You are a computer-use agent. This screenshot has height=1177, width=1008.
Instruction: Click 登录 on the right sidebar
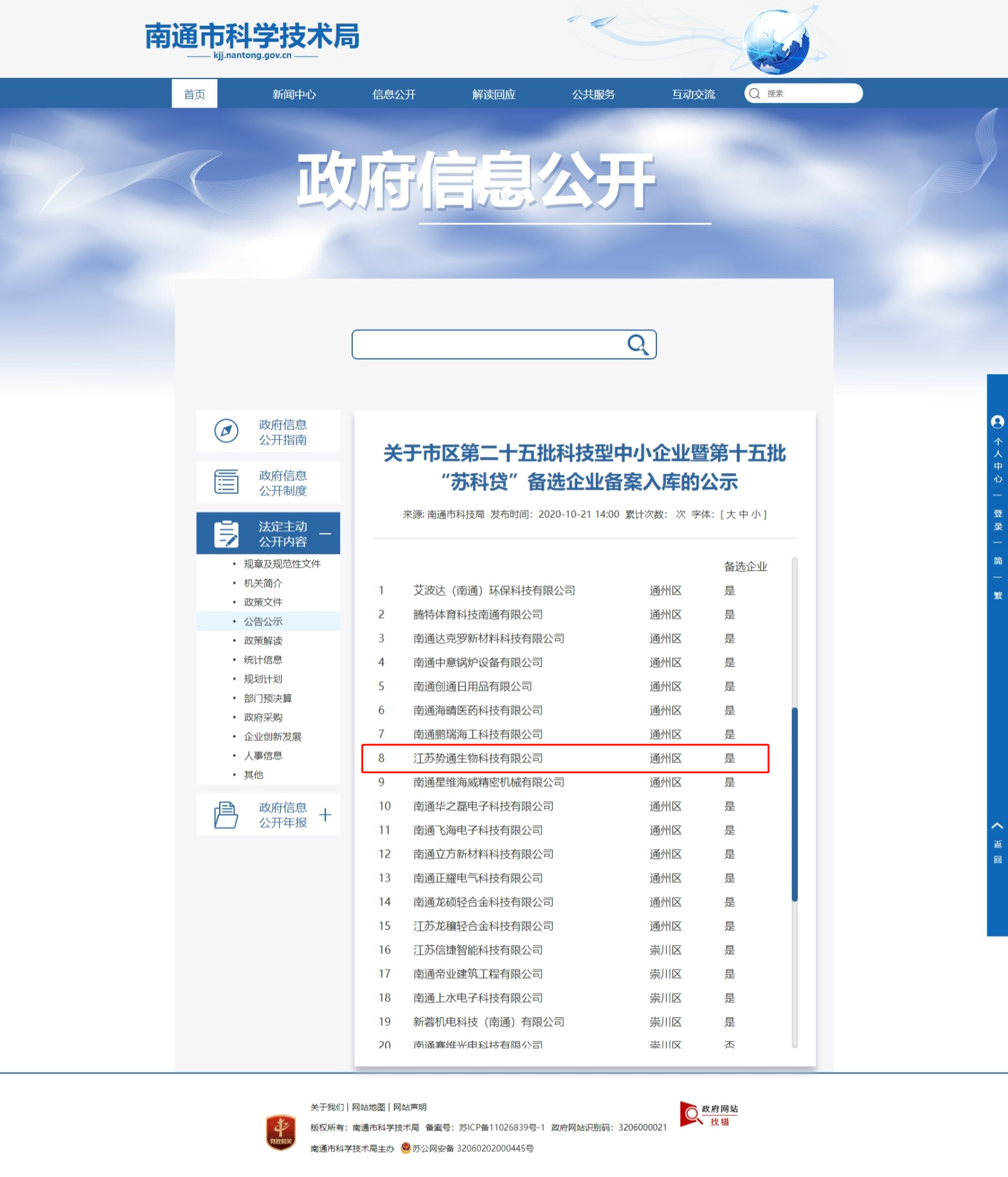pyautogui.click(x=997, y=519)
